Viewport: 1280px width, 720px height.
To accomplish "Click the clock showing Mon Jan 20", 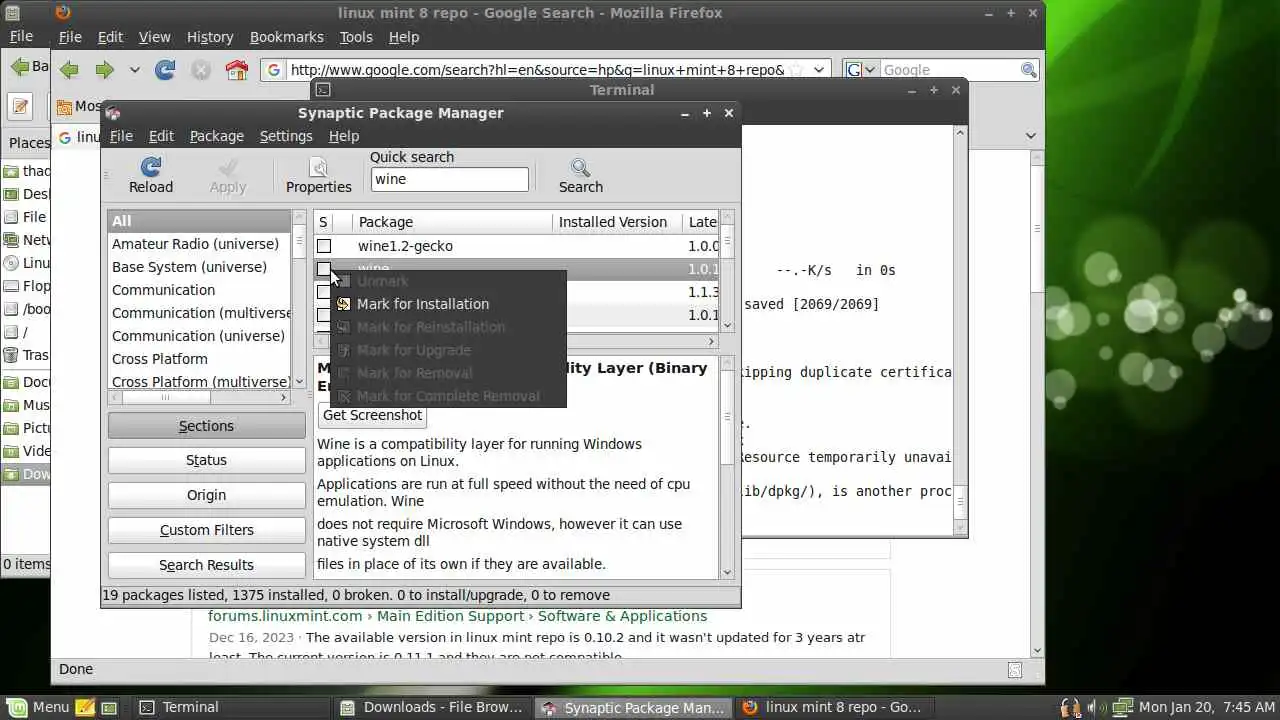I will click(1205, 707).
